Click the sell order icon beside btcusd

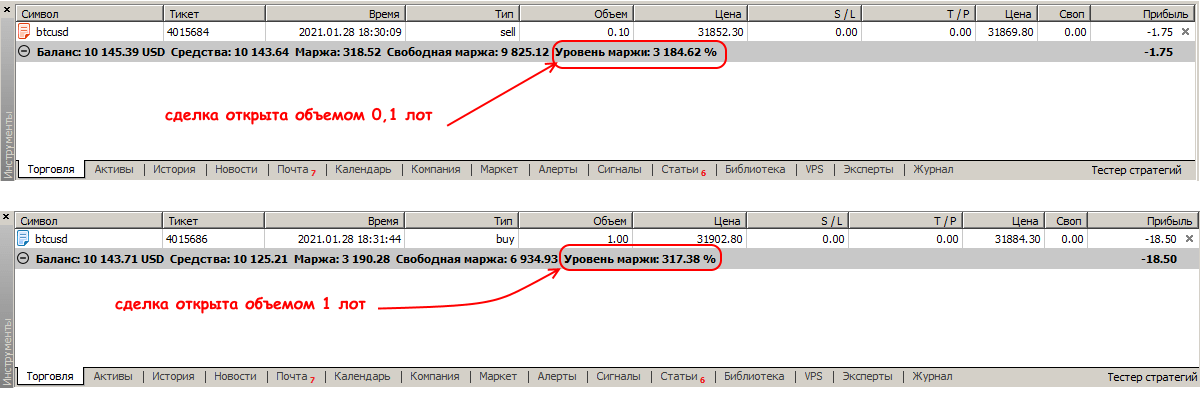tap(25, 32)
